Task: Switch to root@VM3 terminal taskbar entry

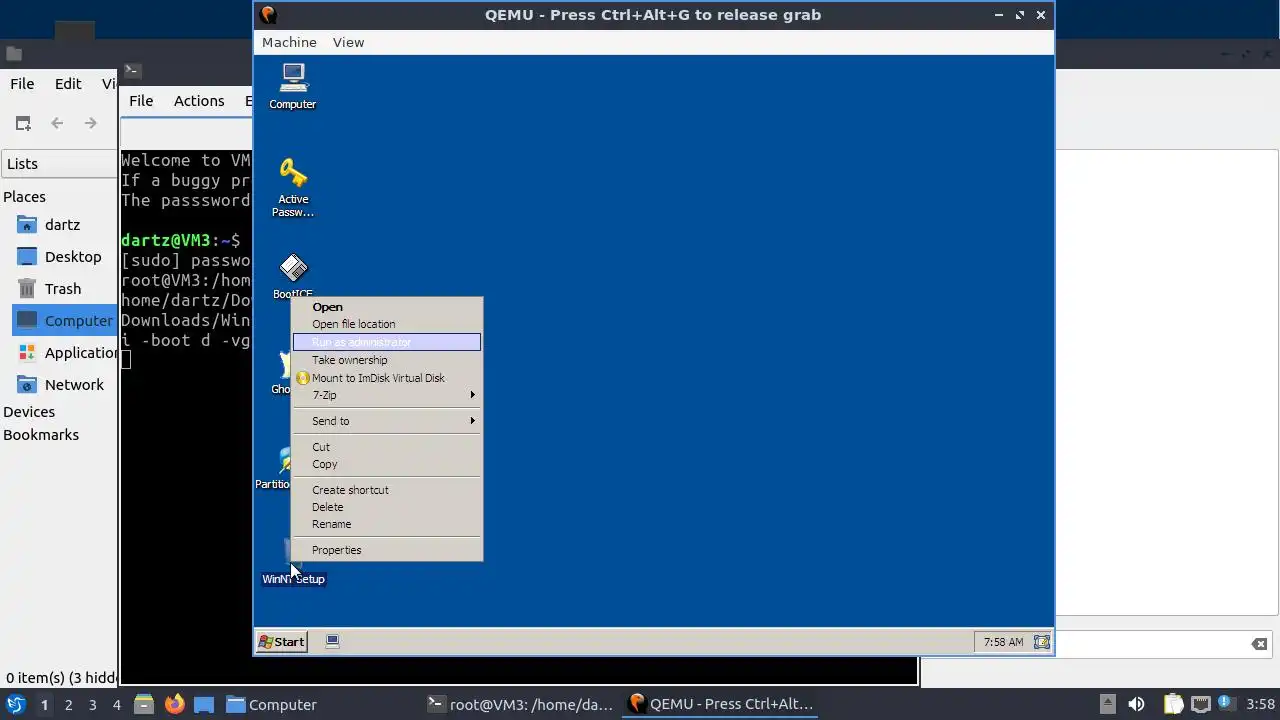Action: (520, 704)
